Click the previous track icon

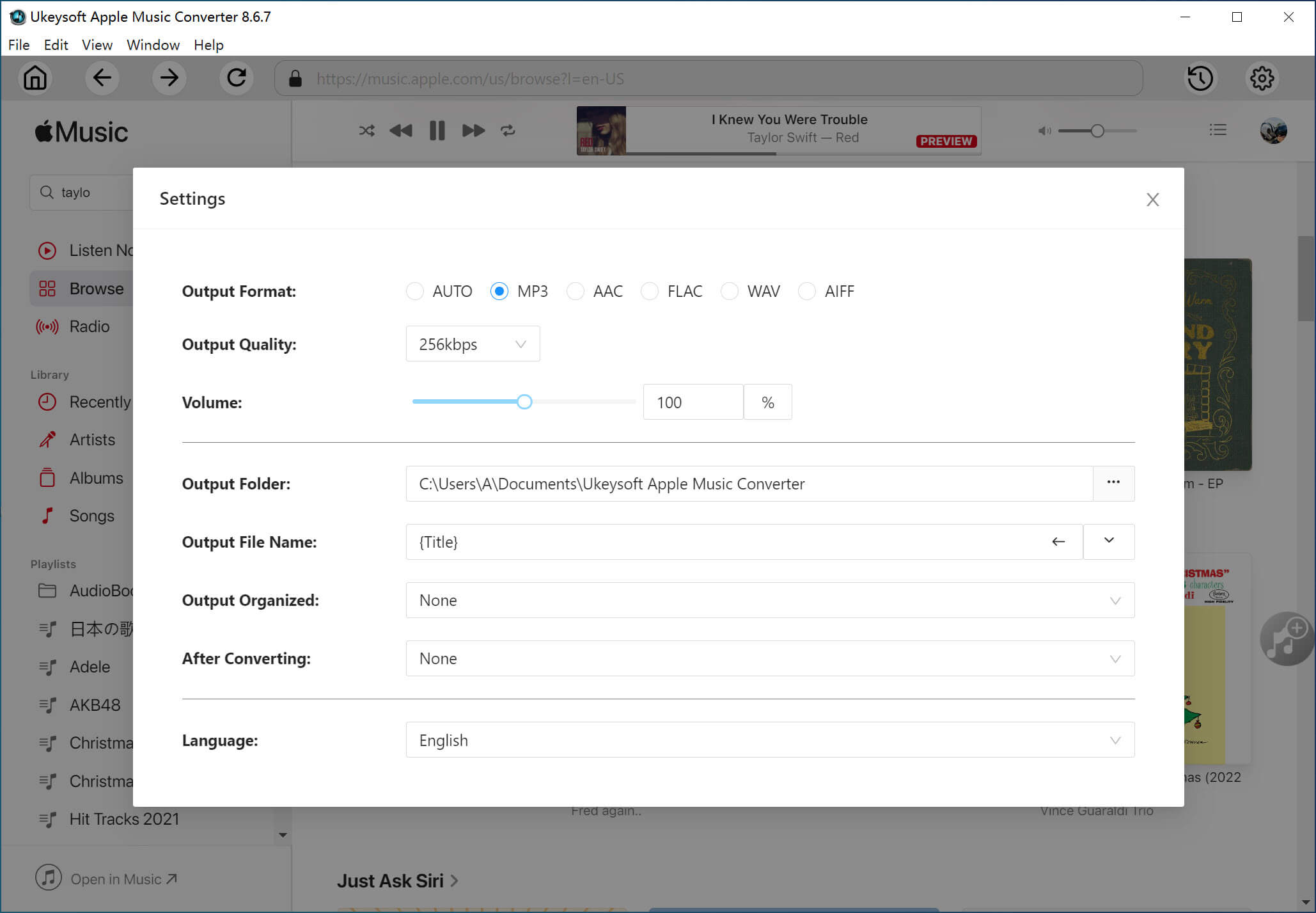[x=400, y=131]
